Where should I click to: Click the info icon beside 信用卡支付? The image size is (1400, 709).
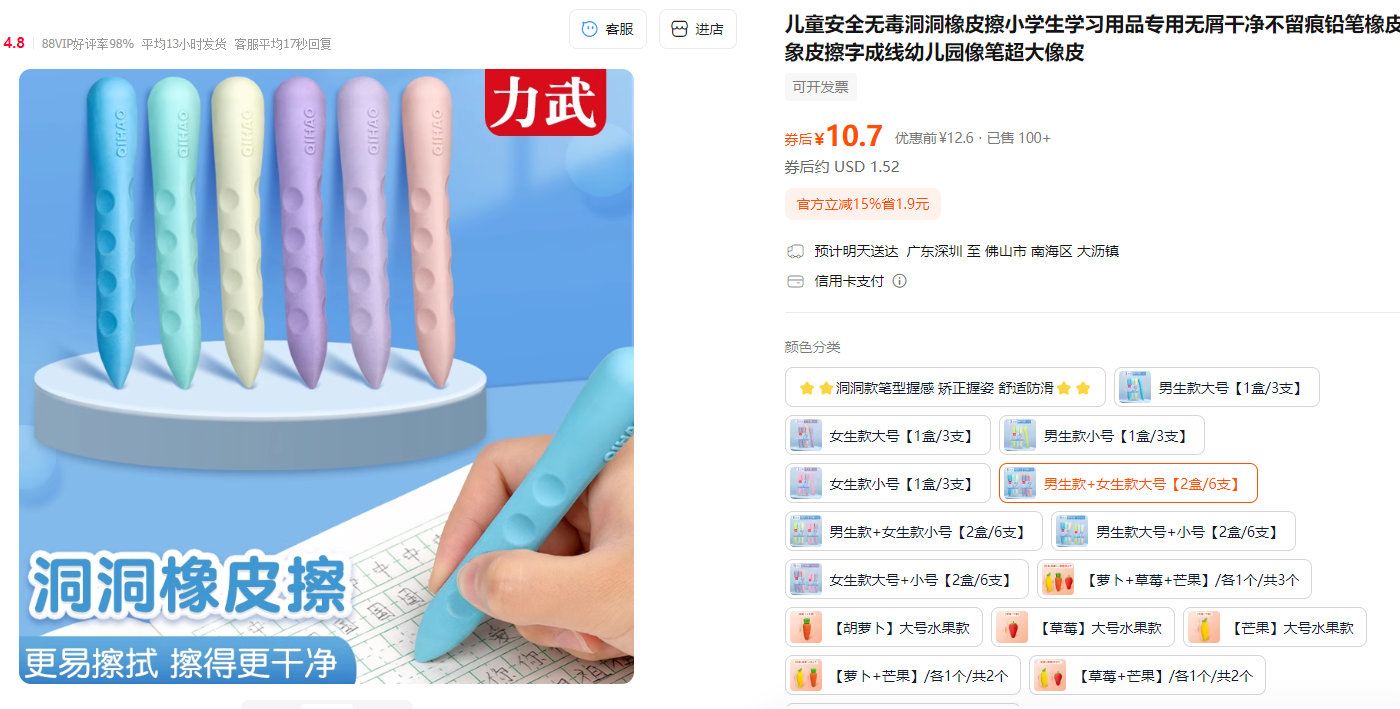click(899, 281)
